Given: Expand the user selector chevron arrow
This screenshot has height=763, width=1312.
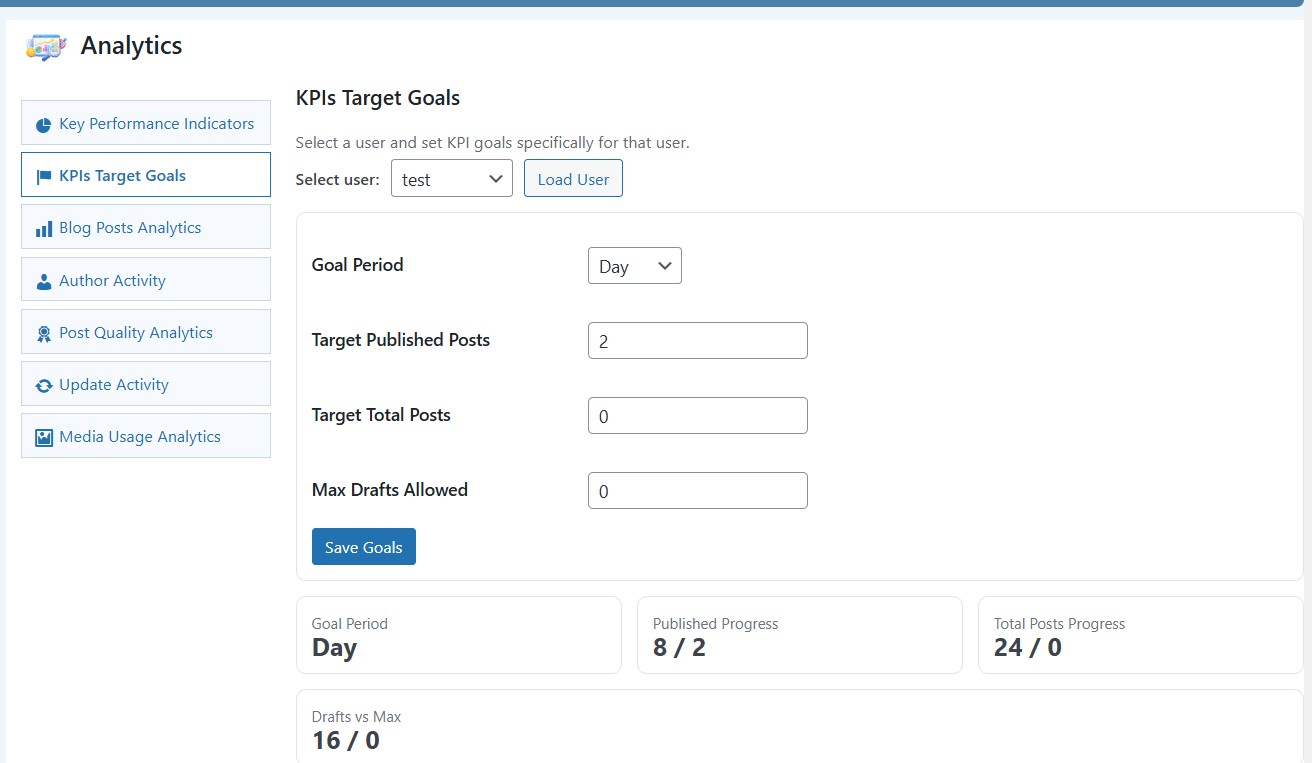Looking at the screenshot, I should (x=496, y=178).
